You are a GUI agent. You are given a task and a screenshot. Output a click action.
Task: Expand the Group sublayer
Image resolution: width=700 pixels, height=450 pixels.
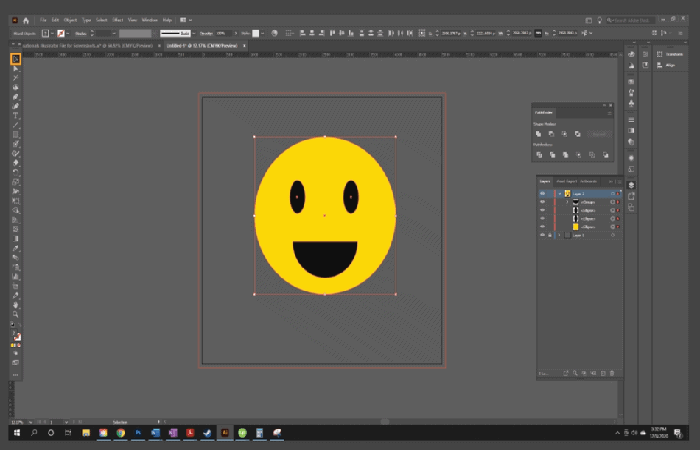(567, 202)
